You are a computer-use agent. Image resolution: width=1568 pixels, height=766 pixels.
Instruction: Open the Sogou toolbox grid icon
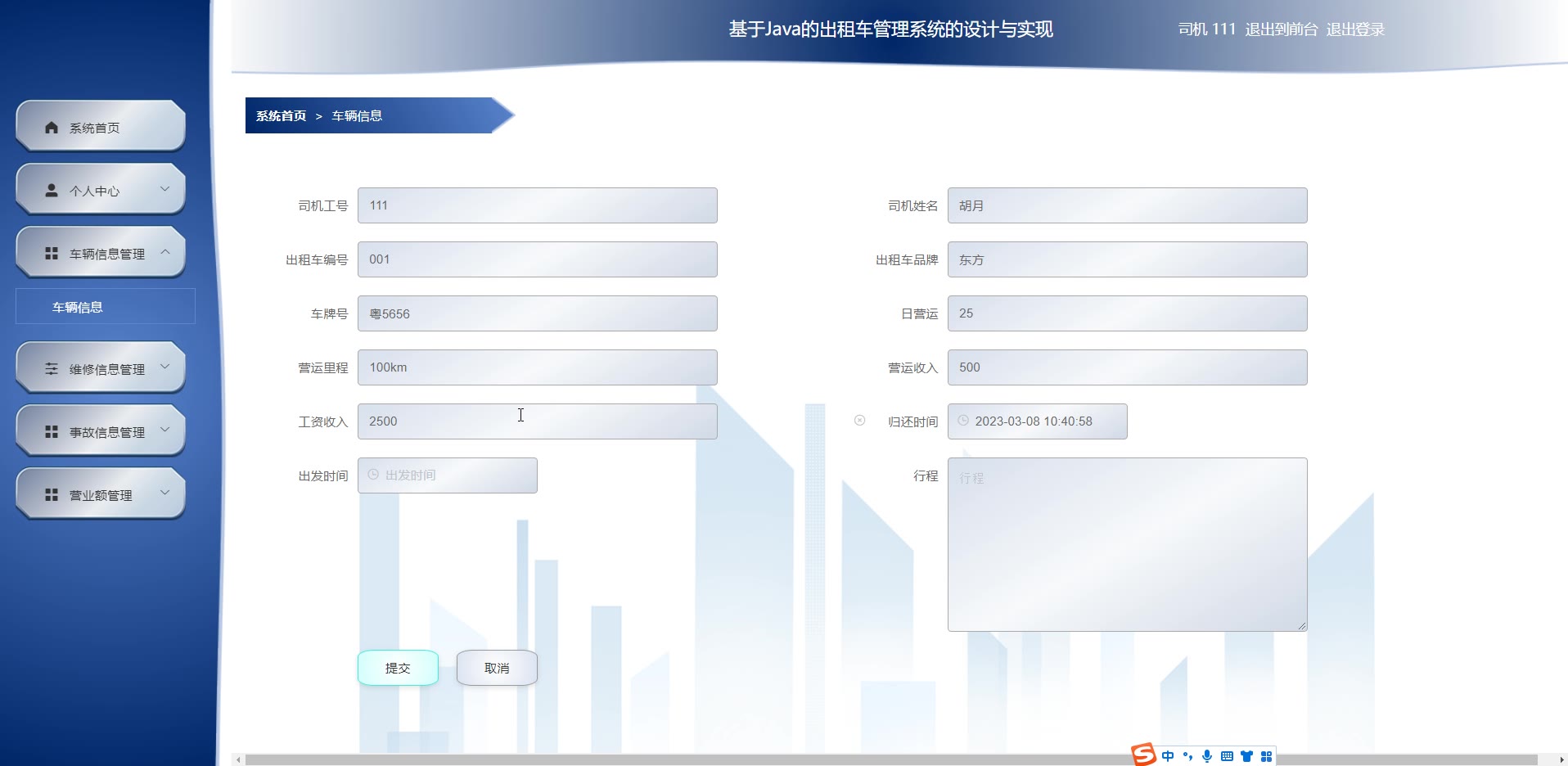1266,756
